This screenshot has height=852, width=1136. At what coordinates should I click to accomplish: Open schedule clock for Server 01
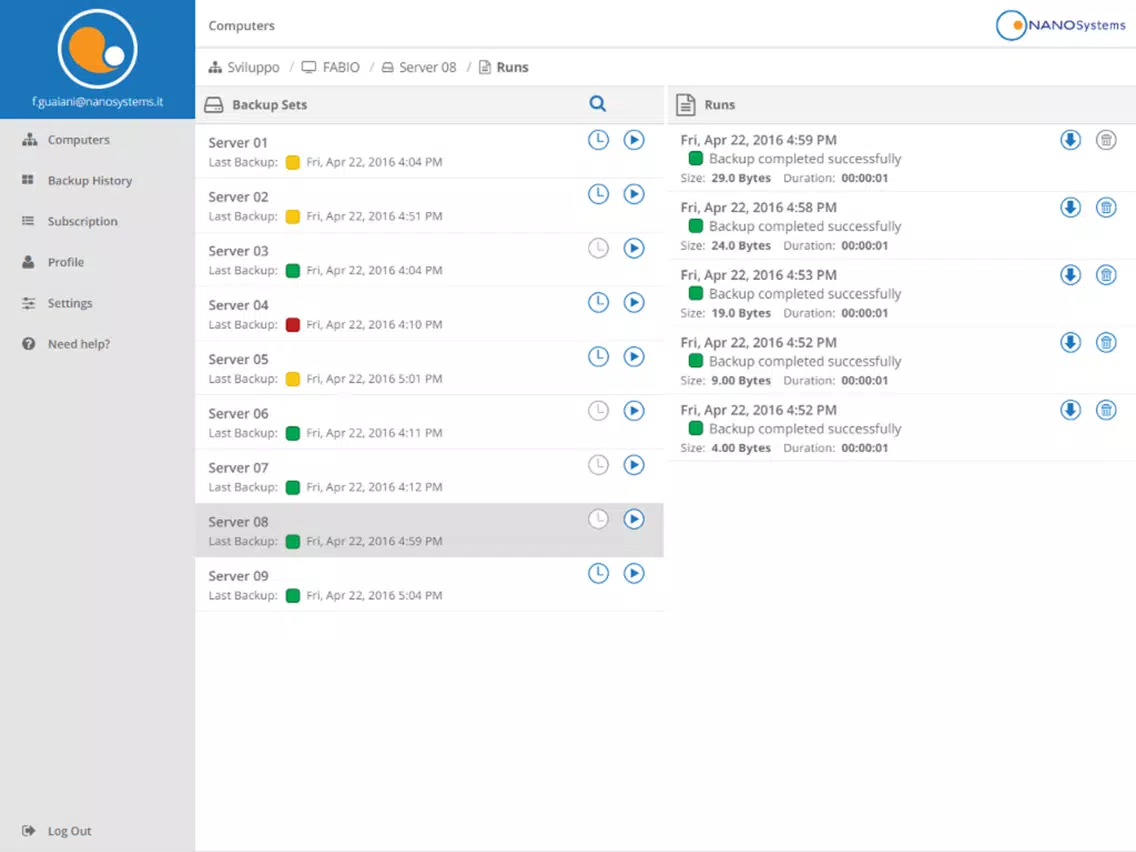(598, 140)
